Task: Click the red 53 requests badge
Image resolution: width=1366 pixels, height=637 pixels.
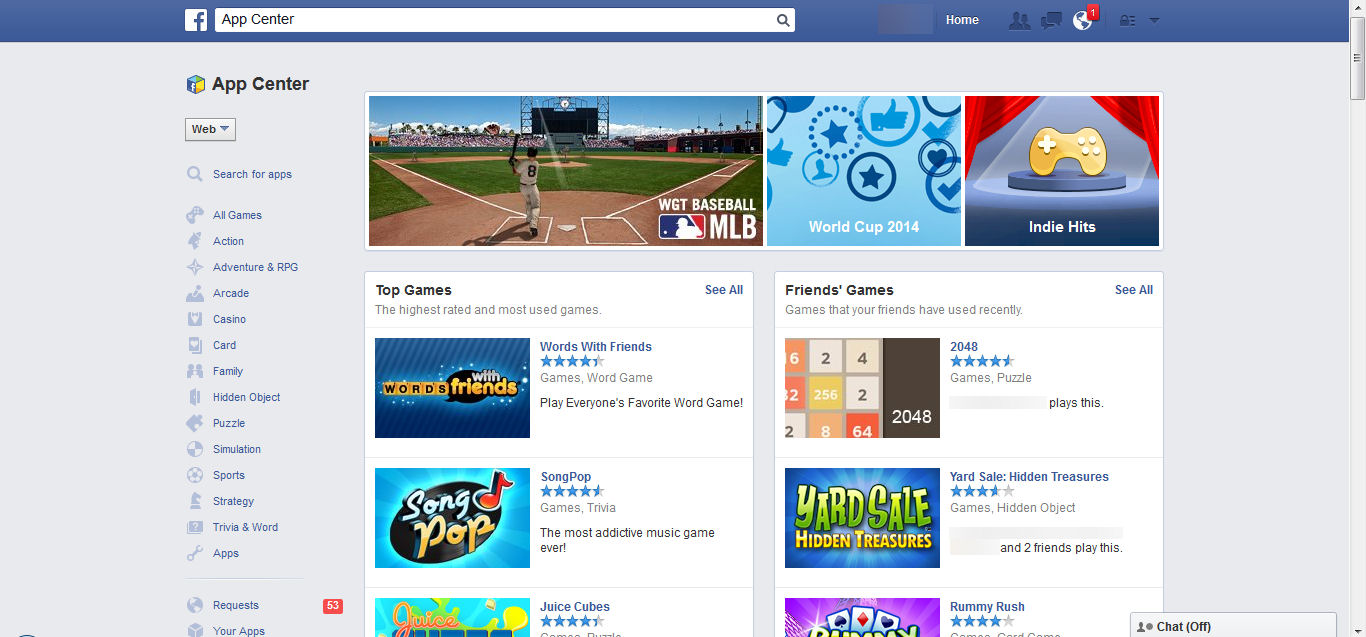Action: (333, 606)
